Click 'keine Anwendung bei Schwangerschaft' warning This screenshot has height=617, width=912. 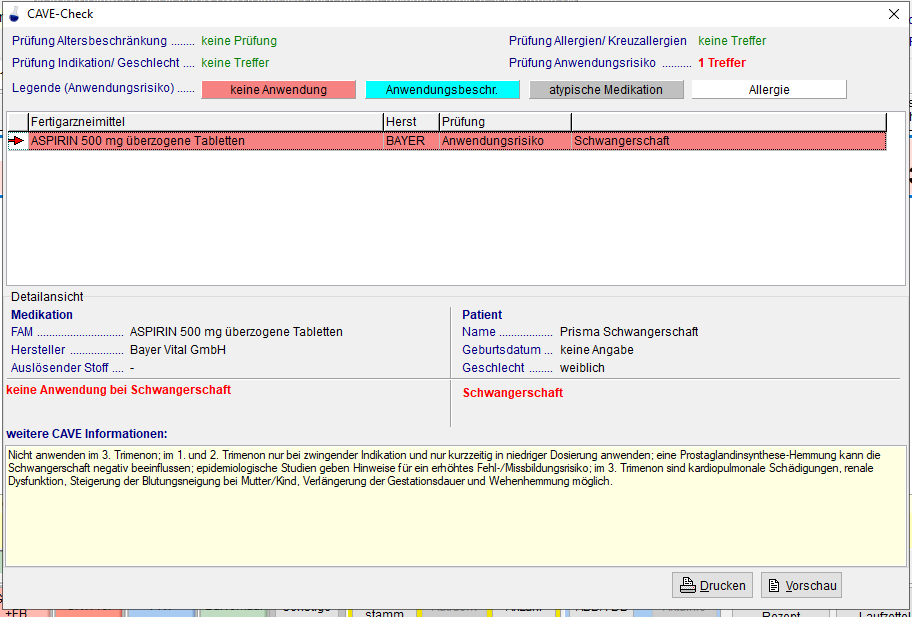coord(119,390)
